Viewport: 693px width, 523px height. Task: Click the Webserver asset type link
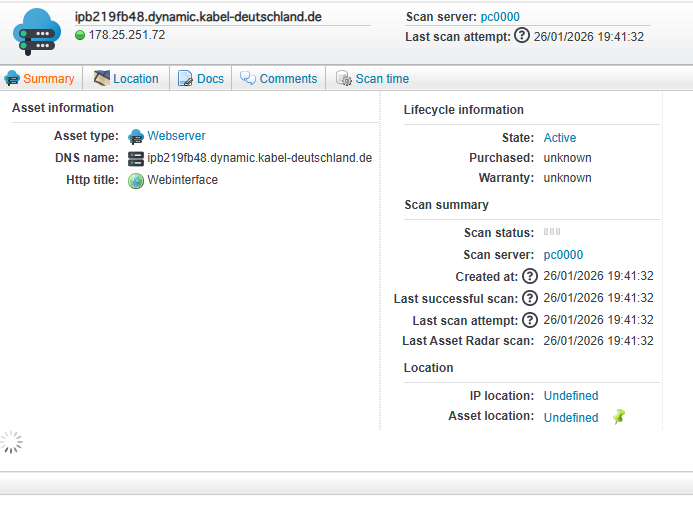(176, 136)
